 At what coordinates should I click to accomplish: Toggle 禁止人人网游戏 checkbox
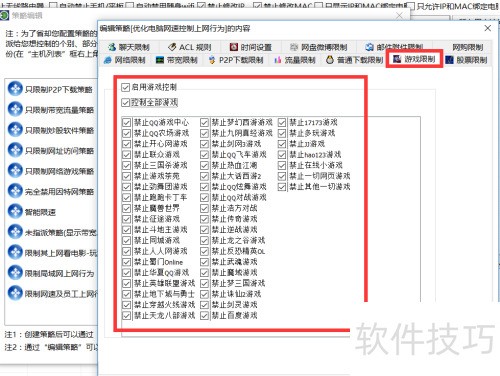(x=126, y=251)
